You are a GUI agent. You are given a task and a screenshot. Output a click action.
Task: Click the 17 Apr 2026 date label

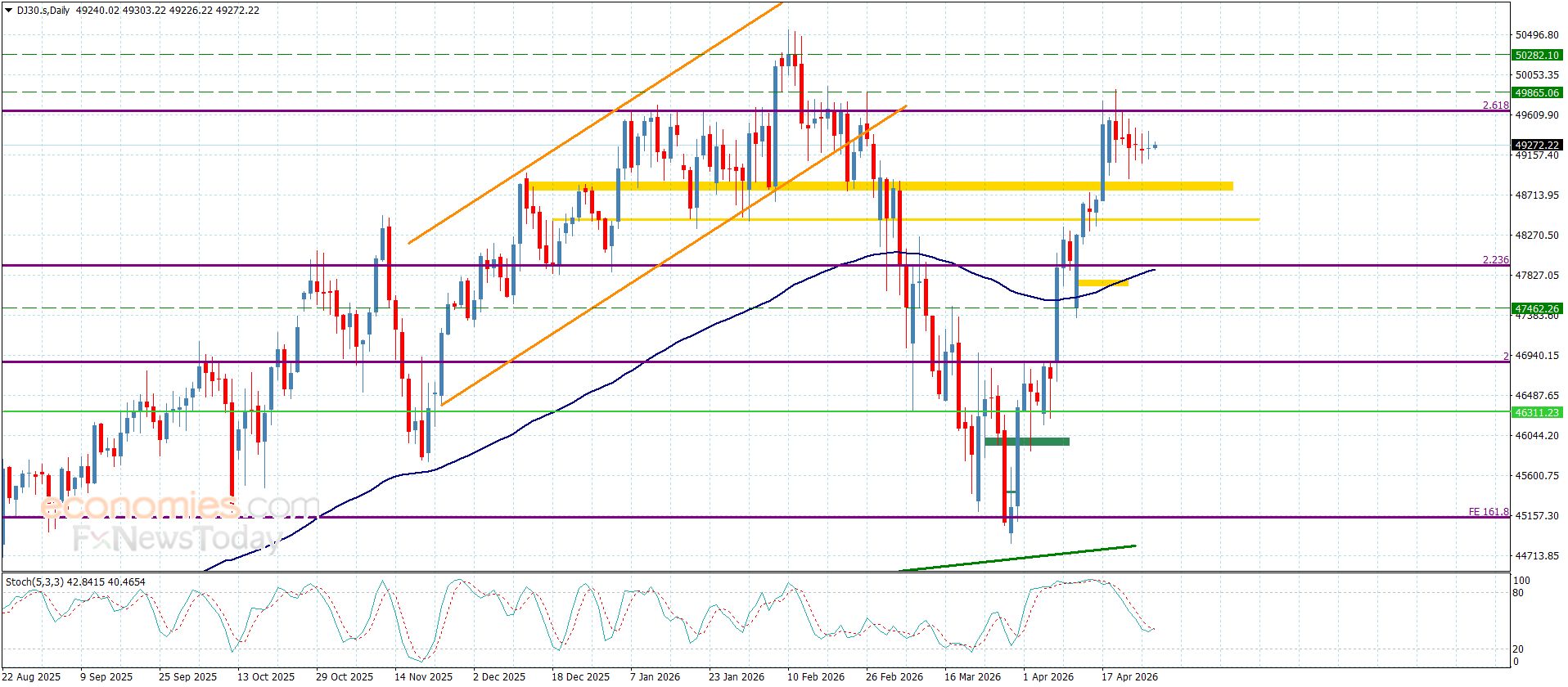click(1129, 677)
